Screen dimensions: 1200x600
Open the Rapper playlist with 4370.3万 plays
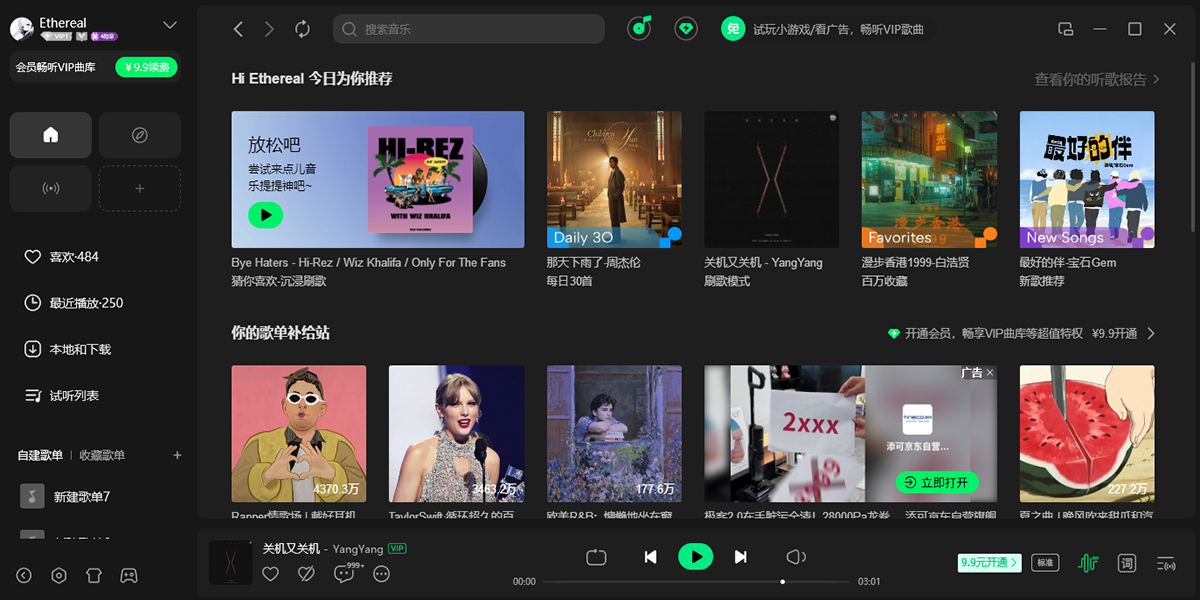[299, 433]
